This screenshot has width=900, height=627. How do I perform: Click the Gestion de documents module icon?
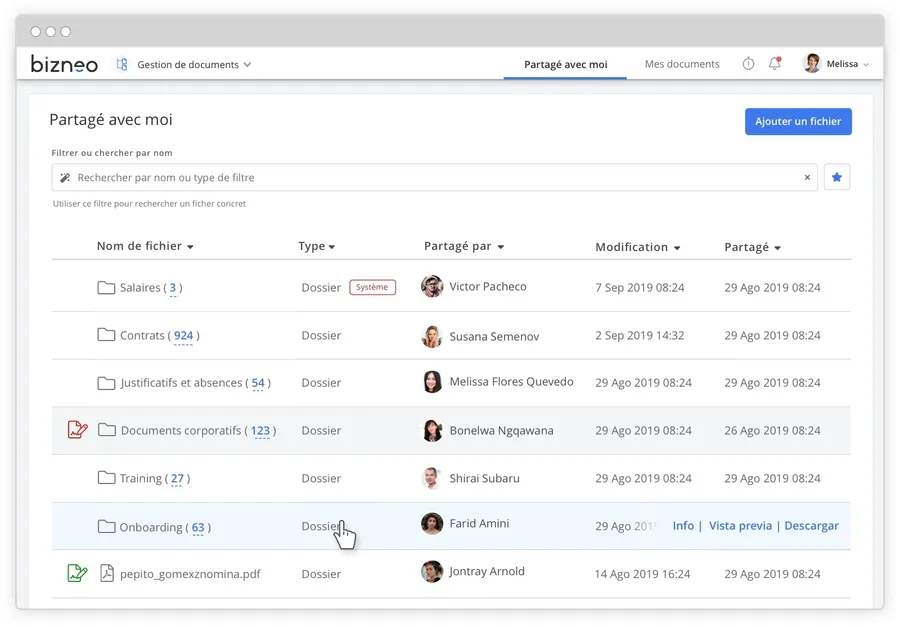coord(122,64)
